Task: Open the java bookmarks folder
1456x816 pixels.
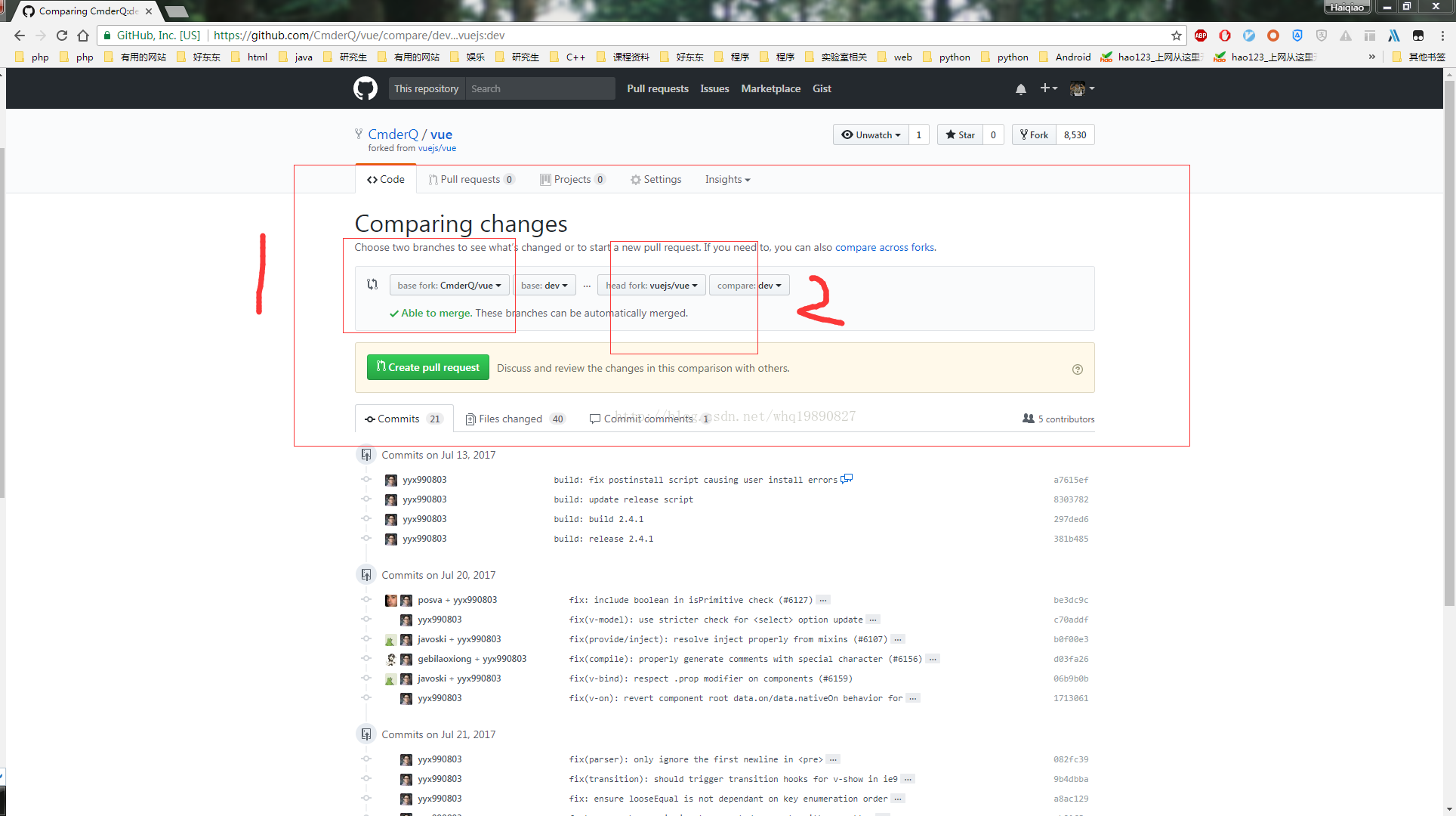Action: click(296, 57)
